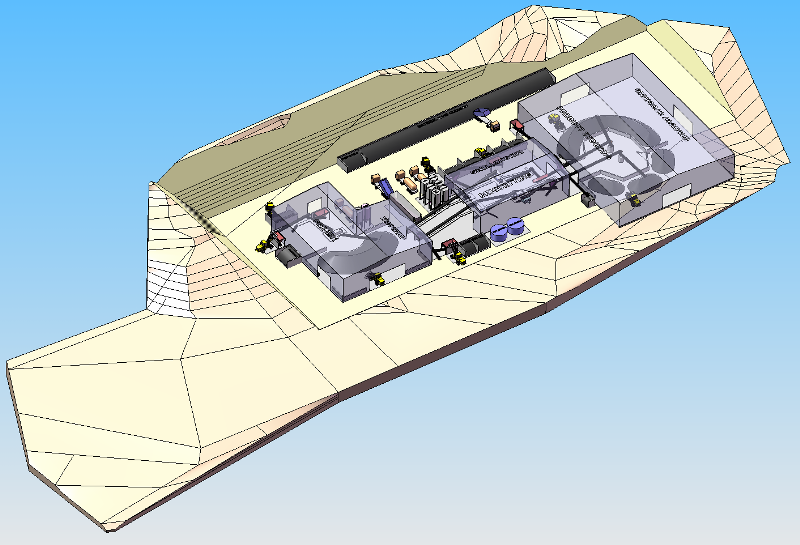
Task: Select the dark box left of right building
Action: (x=588, y=198)
